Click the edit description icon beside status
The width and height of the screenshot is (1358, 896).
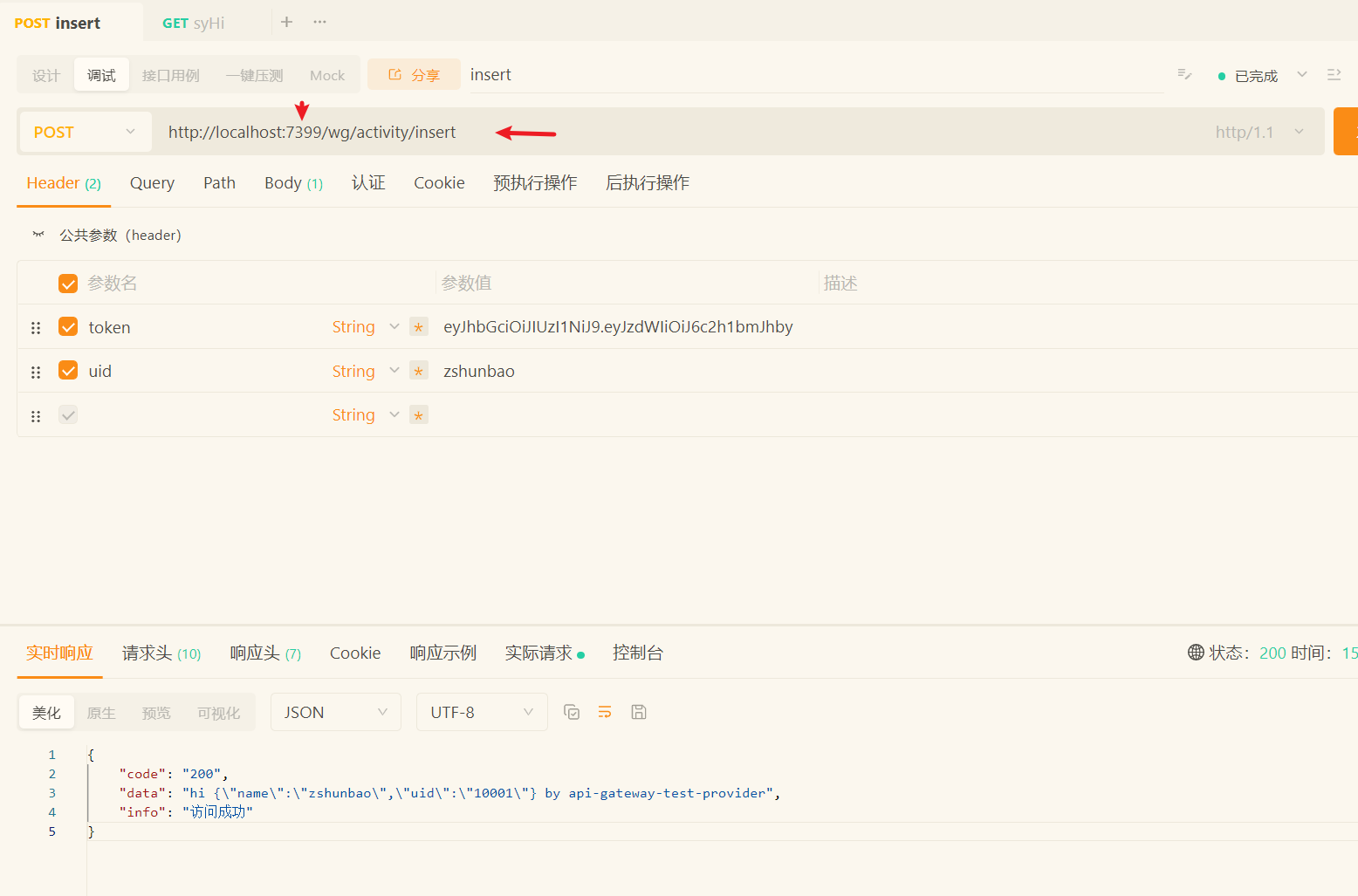[1184, 75]
